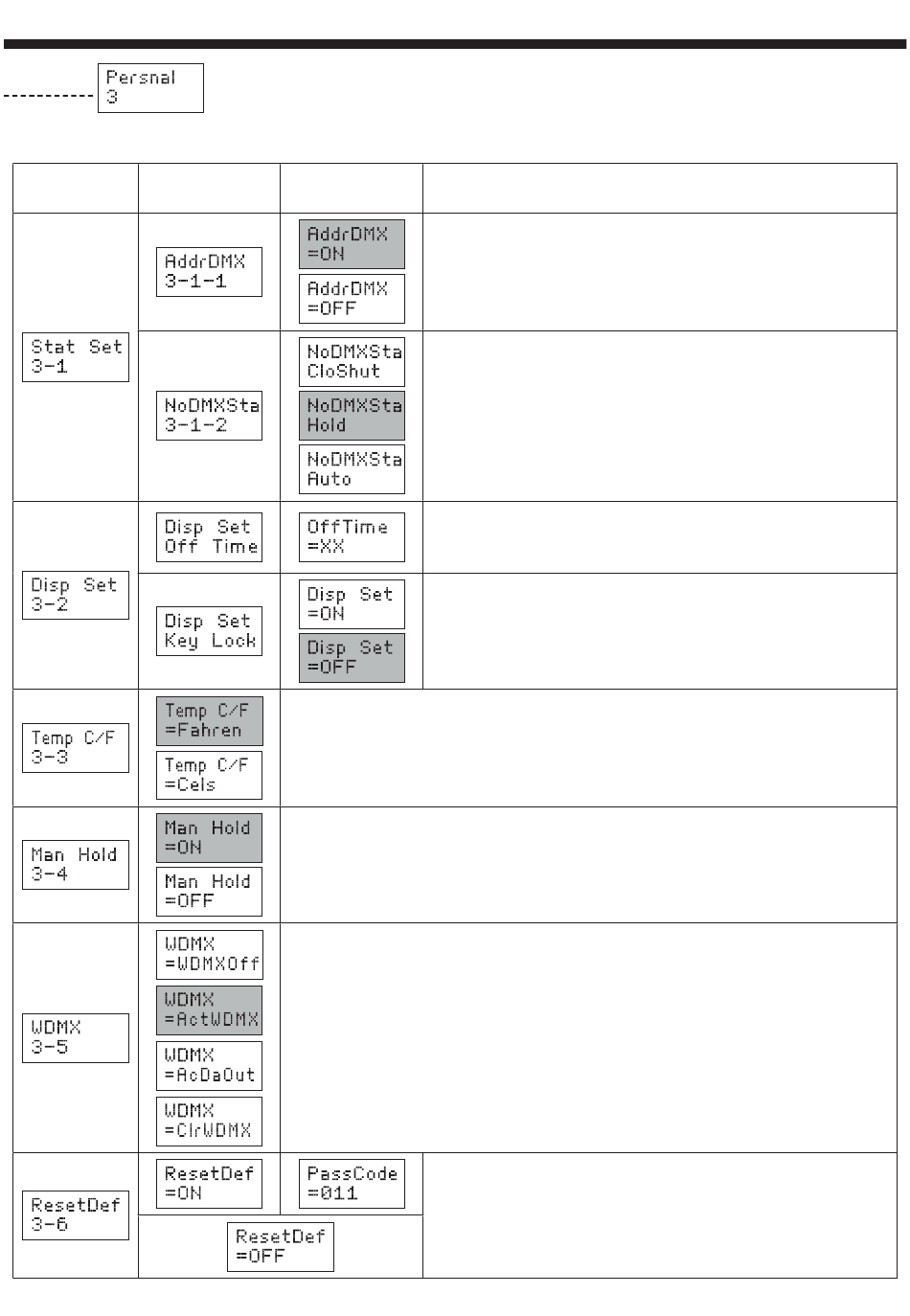Open the Disp Set 3-2 menu
The height and width of the screenshot is (1316, 910).
(76, 595)
